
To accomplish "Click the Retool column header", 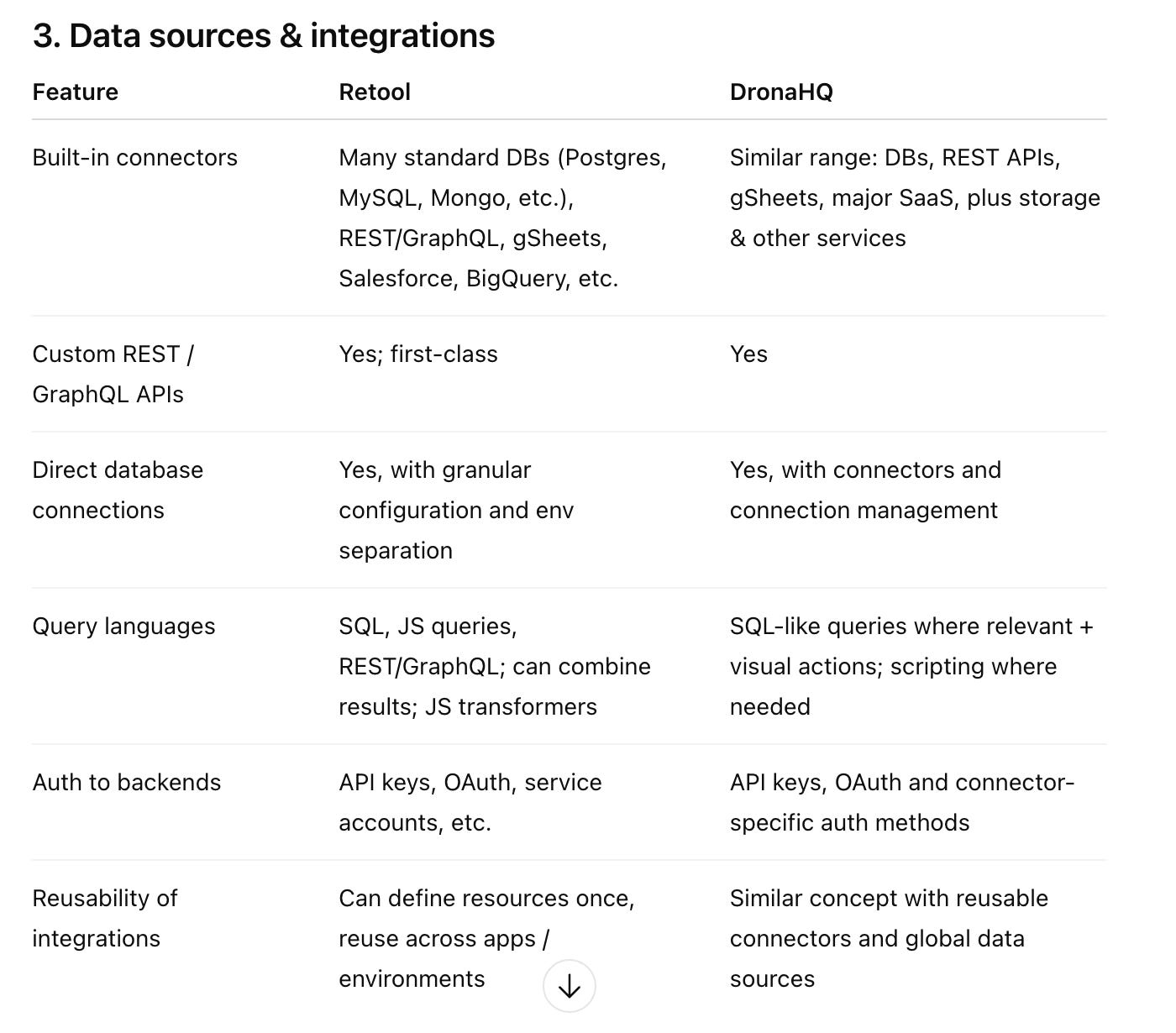I will (375, 92).
